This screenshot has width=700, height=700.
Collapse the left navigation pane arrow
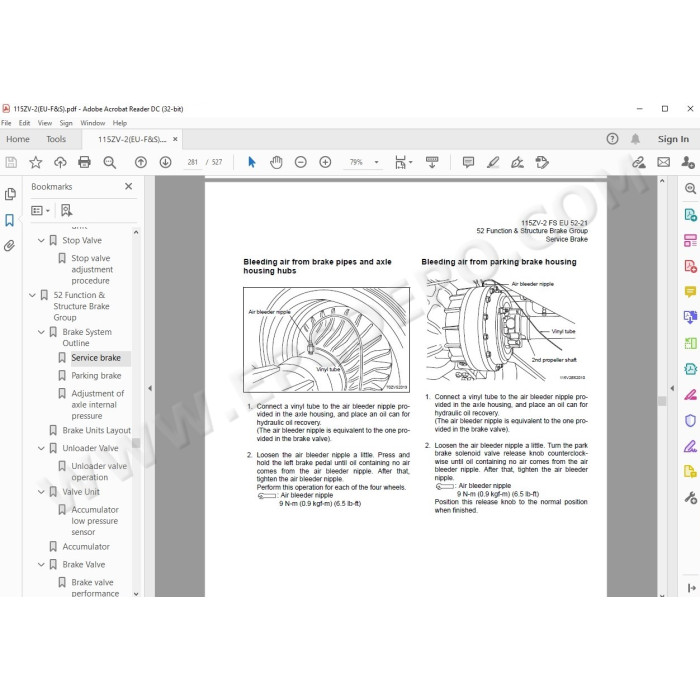(x=150, y=388)
